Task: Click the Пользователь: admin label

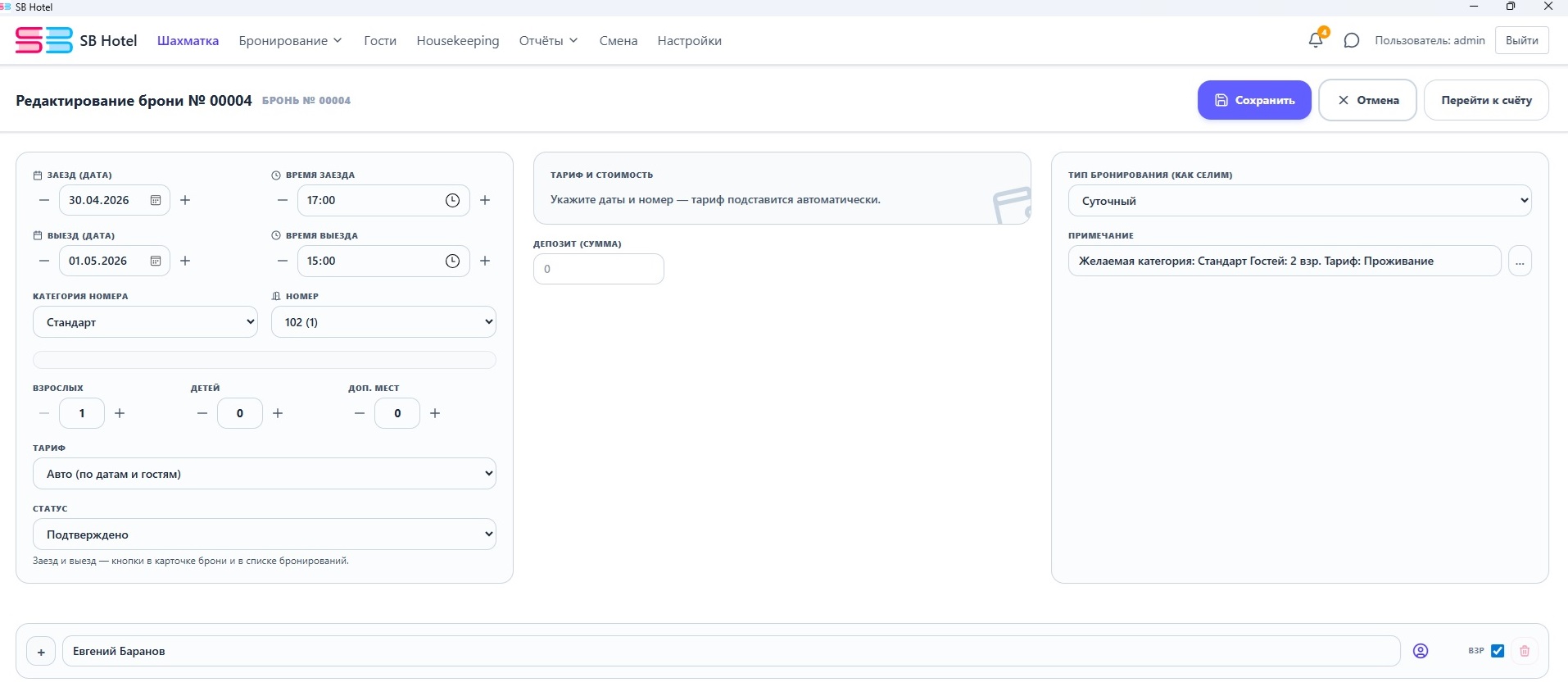Action: (x=1430, y=40)
